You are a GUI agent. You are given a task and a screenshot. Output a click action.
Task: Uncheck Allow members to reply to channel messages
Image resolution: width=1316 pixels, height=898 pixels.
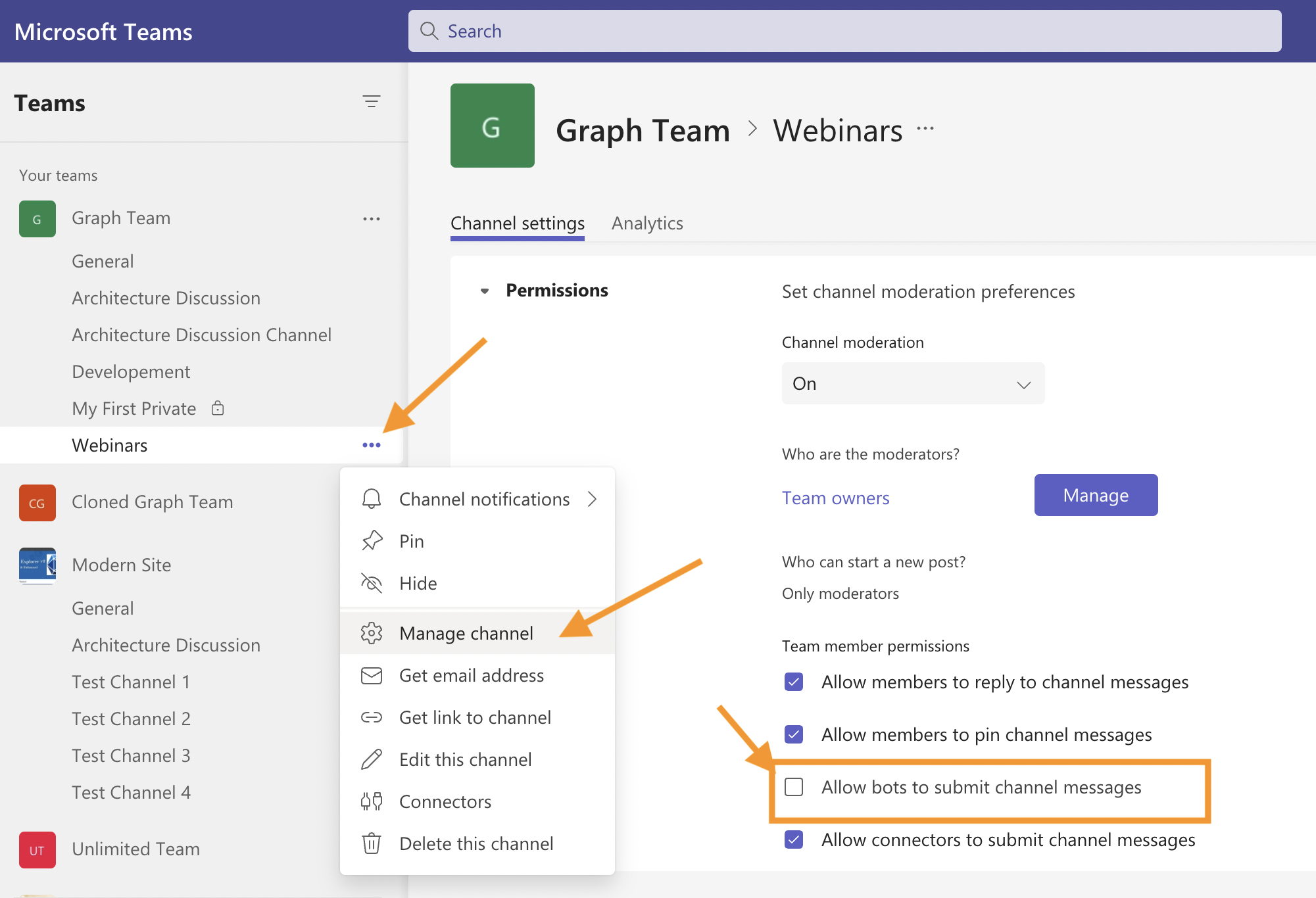pyautogui.click(x=794, y=682)
